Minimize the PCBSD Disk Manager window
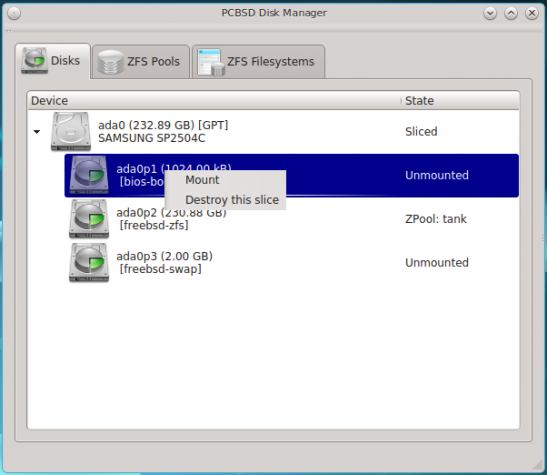The image size is (547, 475). [x=490, y=14]
